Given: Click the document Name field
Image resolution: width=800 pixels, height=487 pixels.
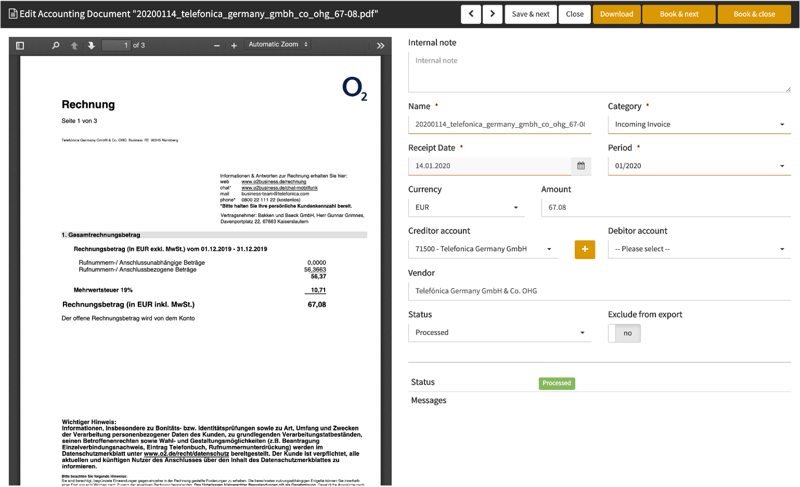Looking at the screenshot, I should pos(499,124).
